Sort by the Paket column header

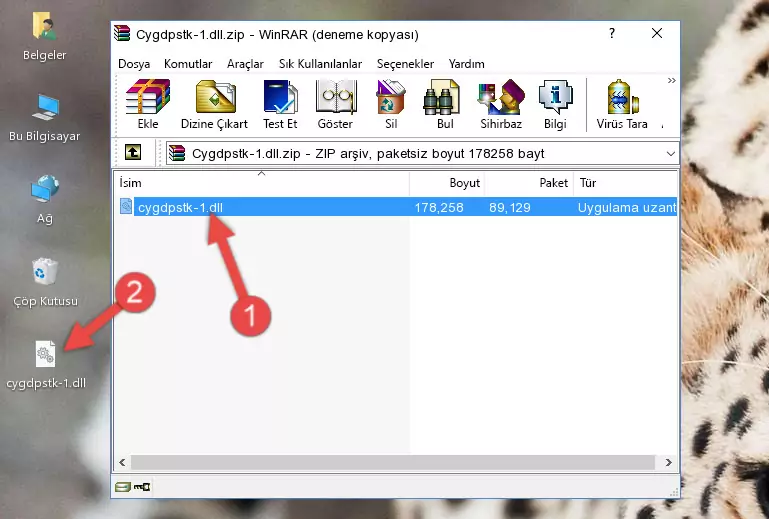coord(529,183)
